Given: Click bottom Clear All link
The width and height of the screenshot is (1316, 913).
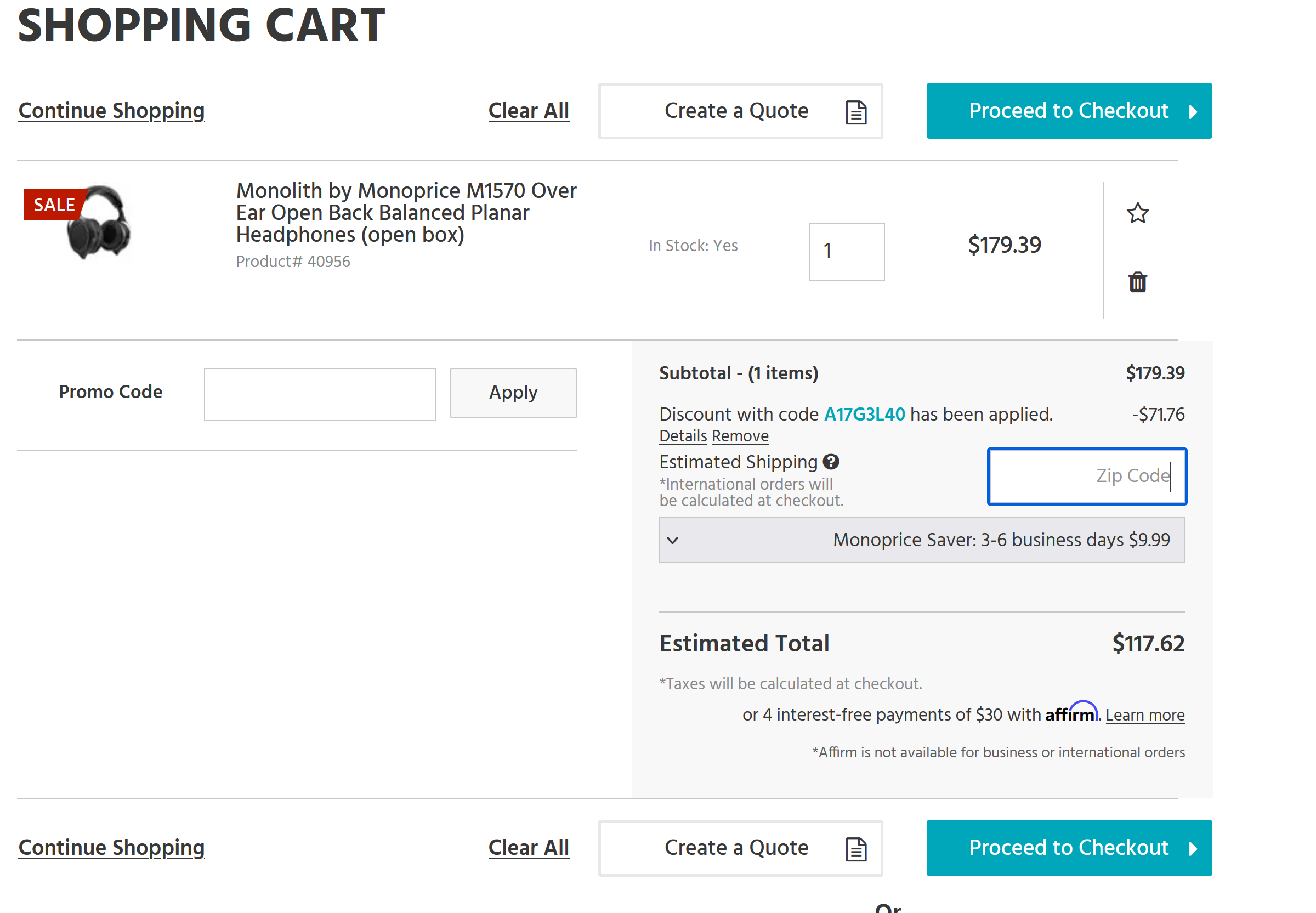Looking at the screenshot, I should 529,847.
